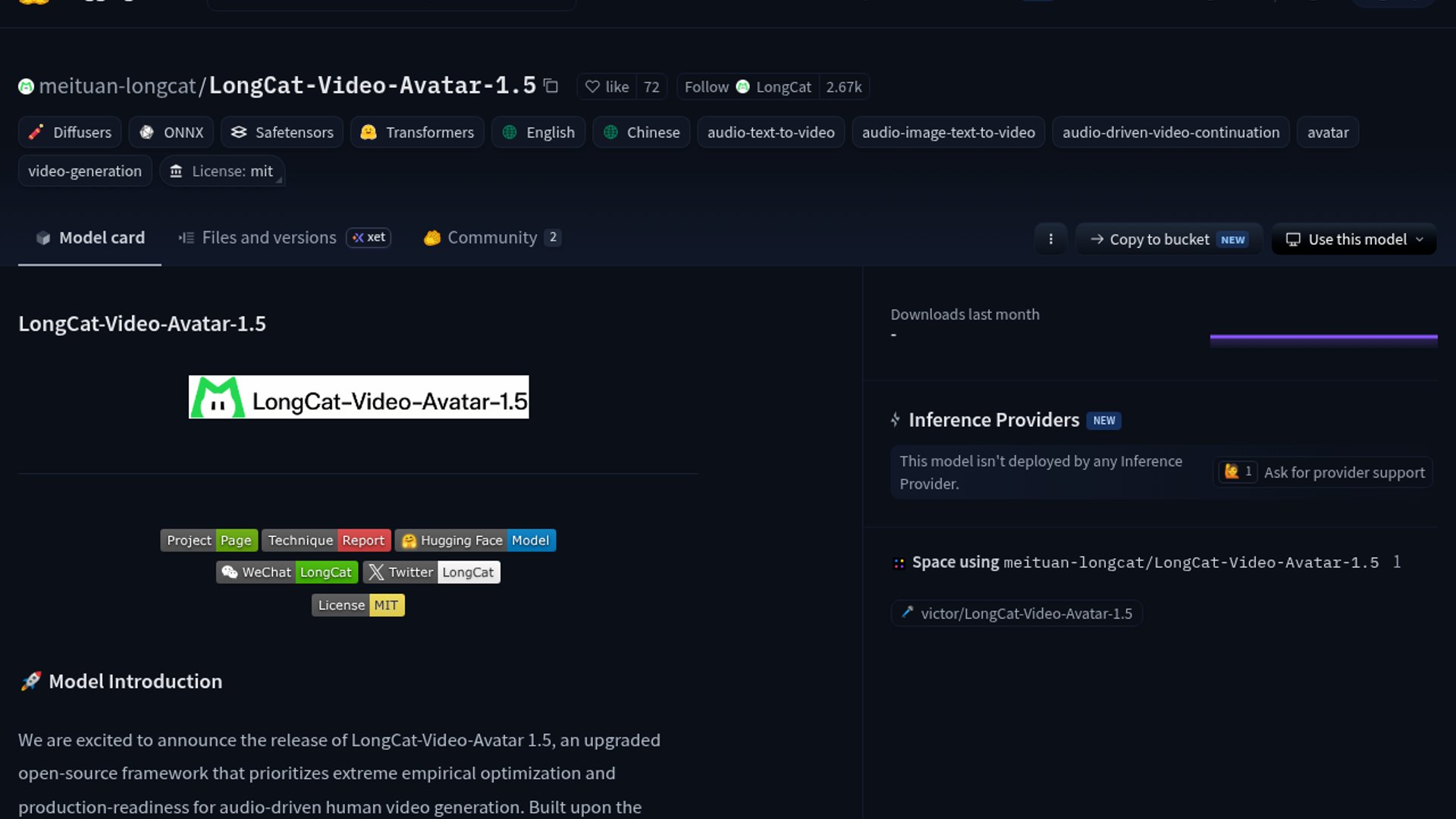Open the WeChat LongCat badge

click(x=287, y=572)
